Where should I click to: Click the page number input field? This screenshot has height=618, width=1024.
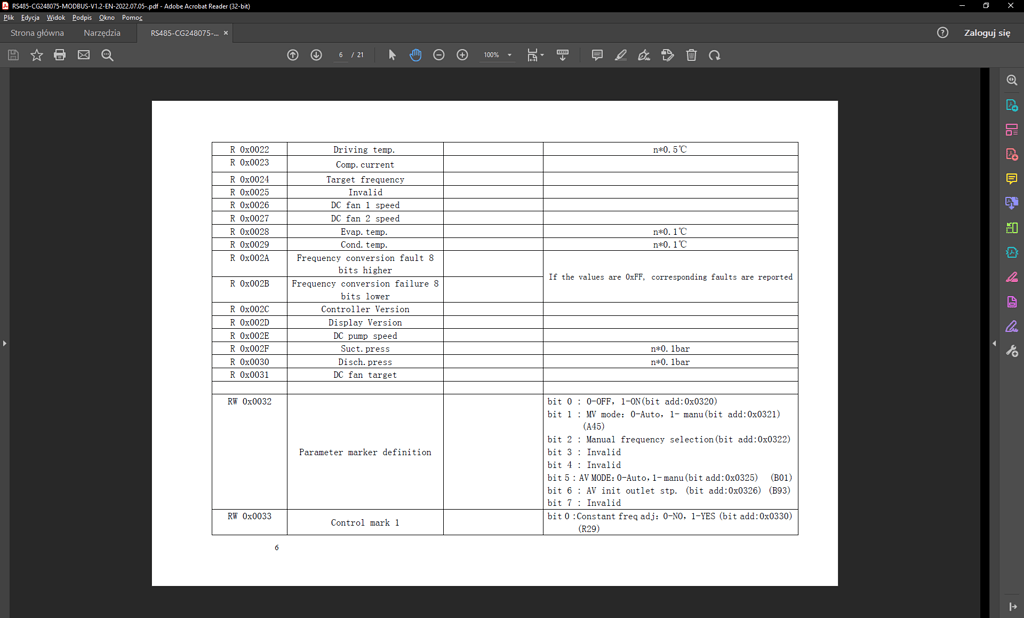pos(340,55)
